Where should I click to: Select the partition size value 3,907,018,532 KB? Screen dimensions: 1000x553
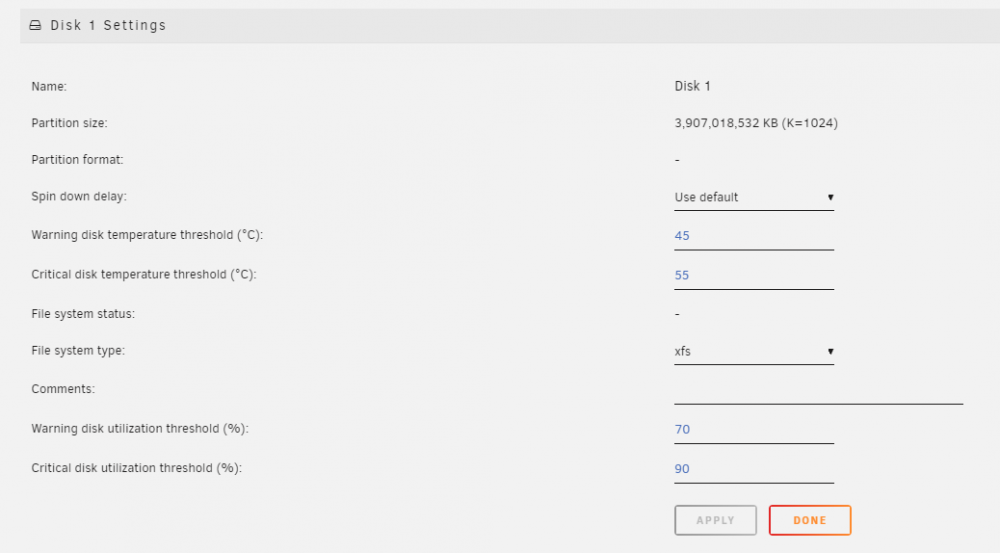coord(756,123)
